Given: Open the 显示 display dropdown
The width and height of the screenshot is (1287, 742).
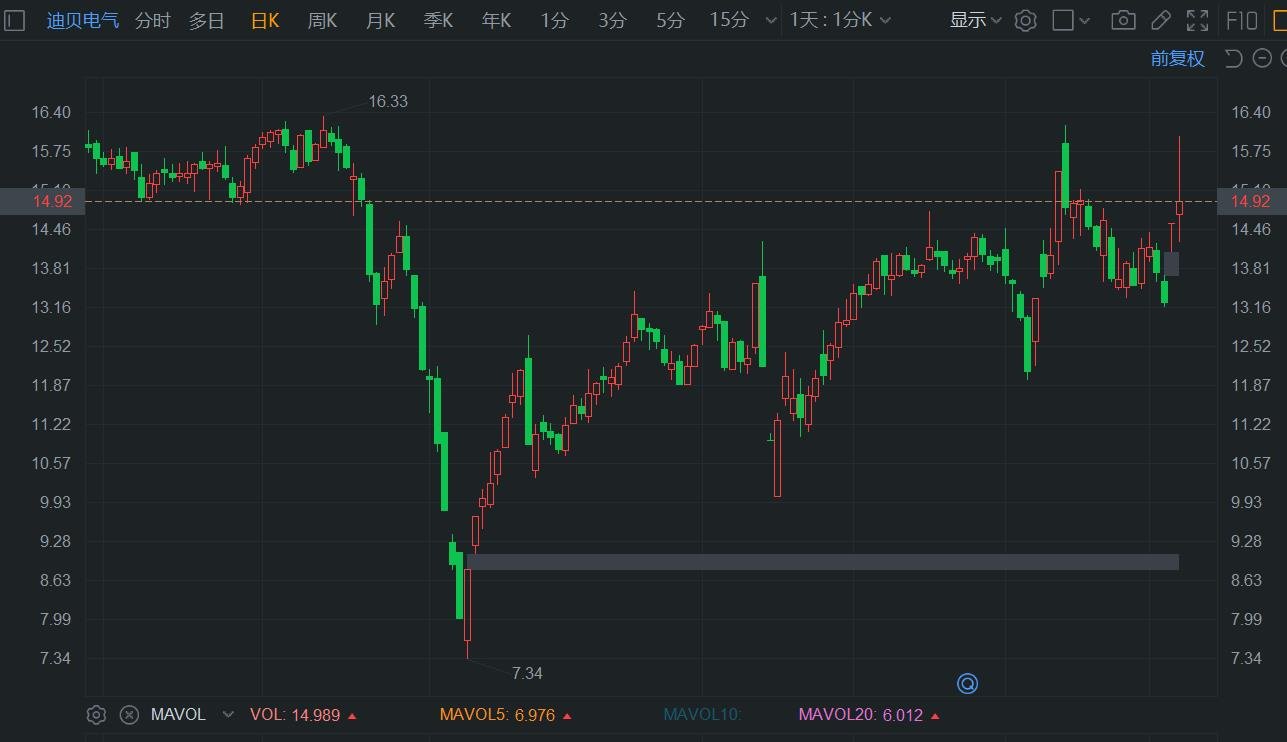Looking at the screenshot, I should [x=976, y=20].
